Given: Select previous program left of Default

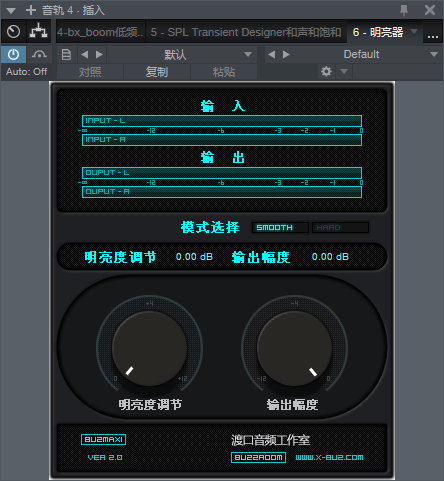Looking at the screenshot, I should pos(271,54).
